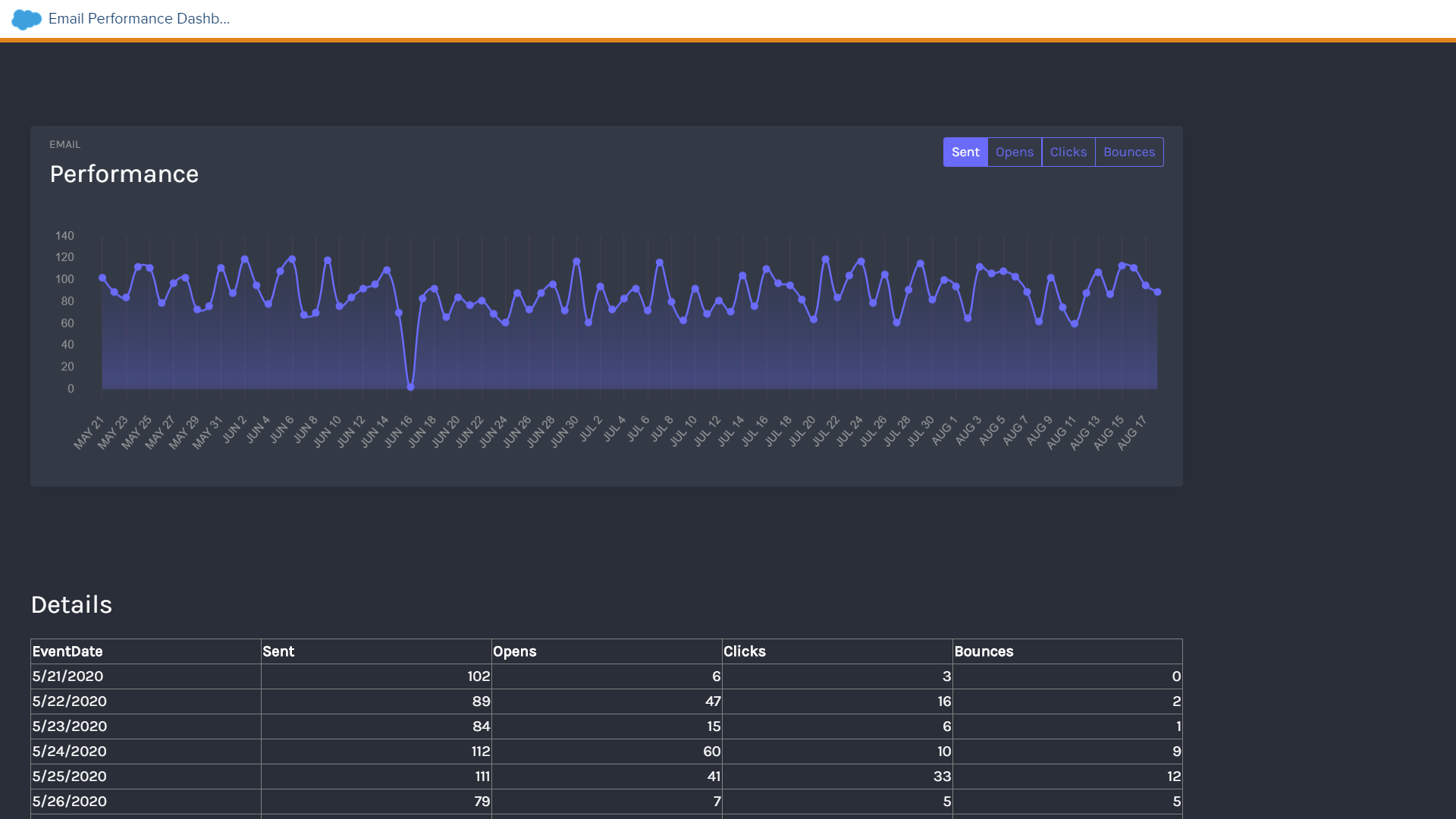This screenshot has width=1456, height=819.
Task: Click the Sent value 111 for 5/25/2020
Action: pos(481,776)
